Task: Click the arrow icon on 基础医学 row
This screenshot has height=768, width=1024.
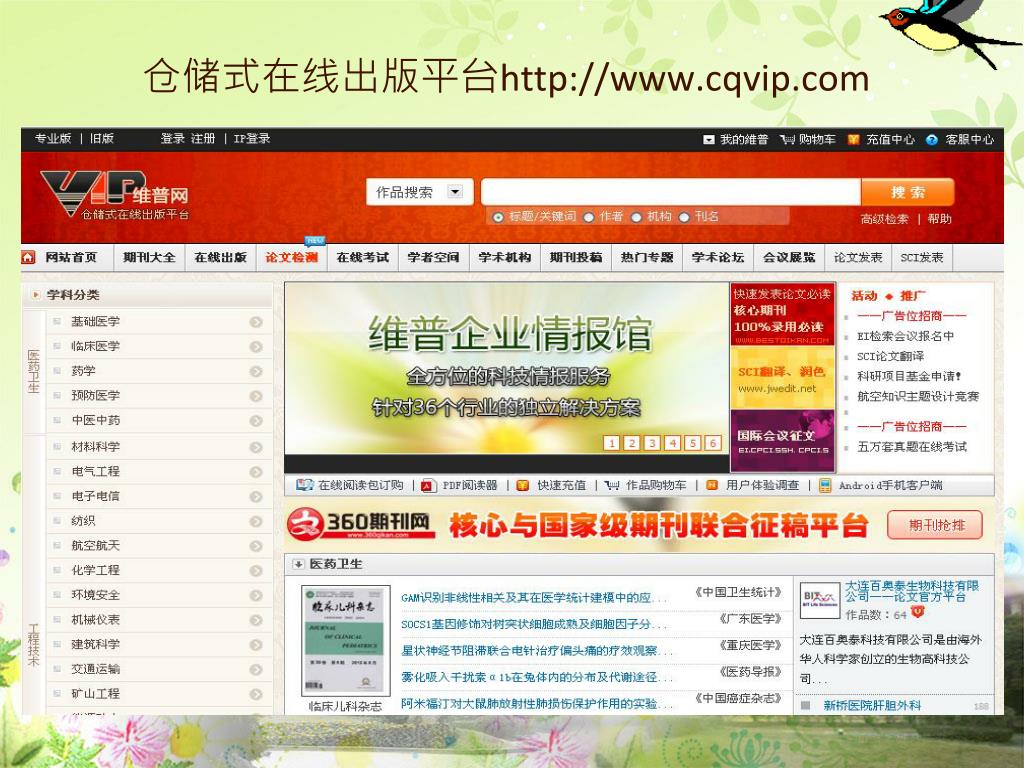Action: pyautogui.click(x=256, y=322)
